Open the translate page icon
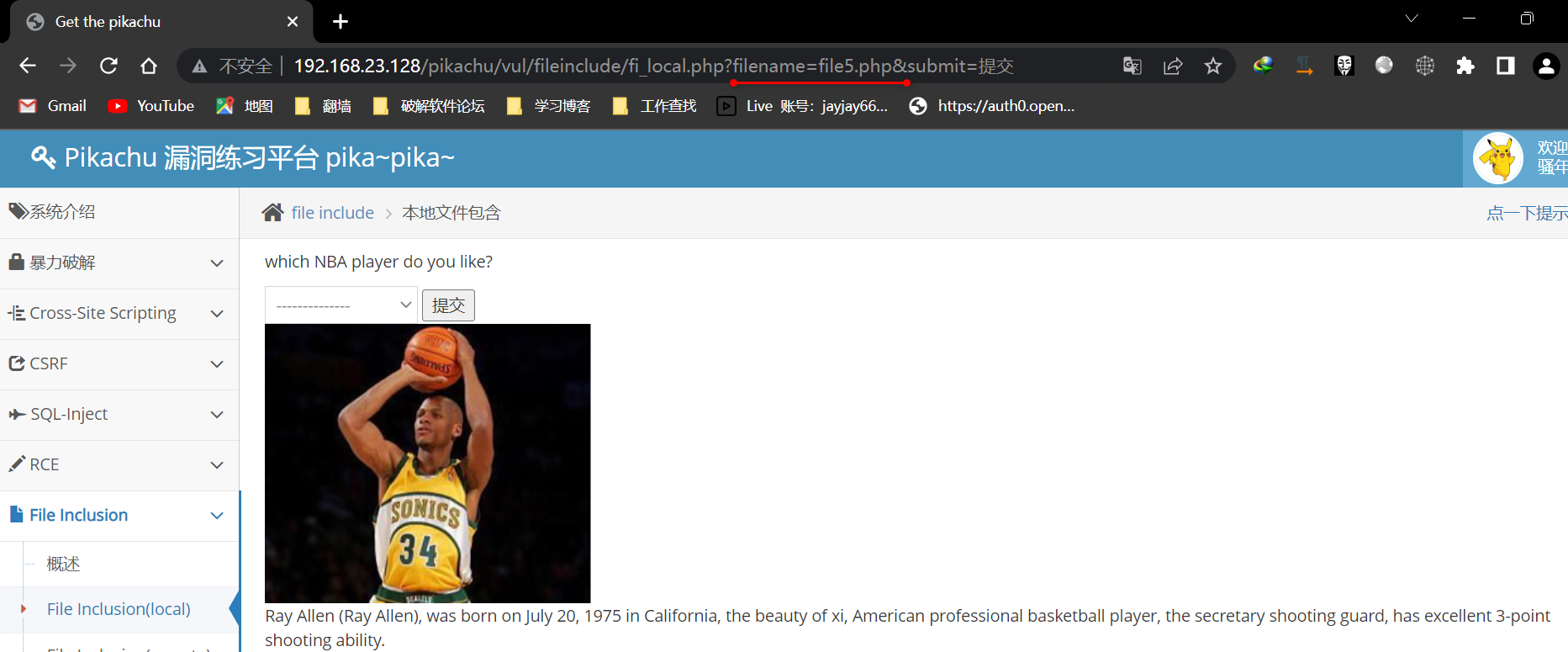The height and width of the screenshot is (652, 1568). tap(1132, 66)
